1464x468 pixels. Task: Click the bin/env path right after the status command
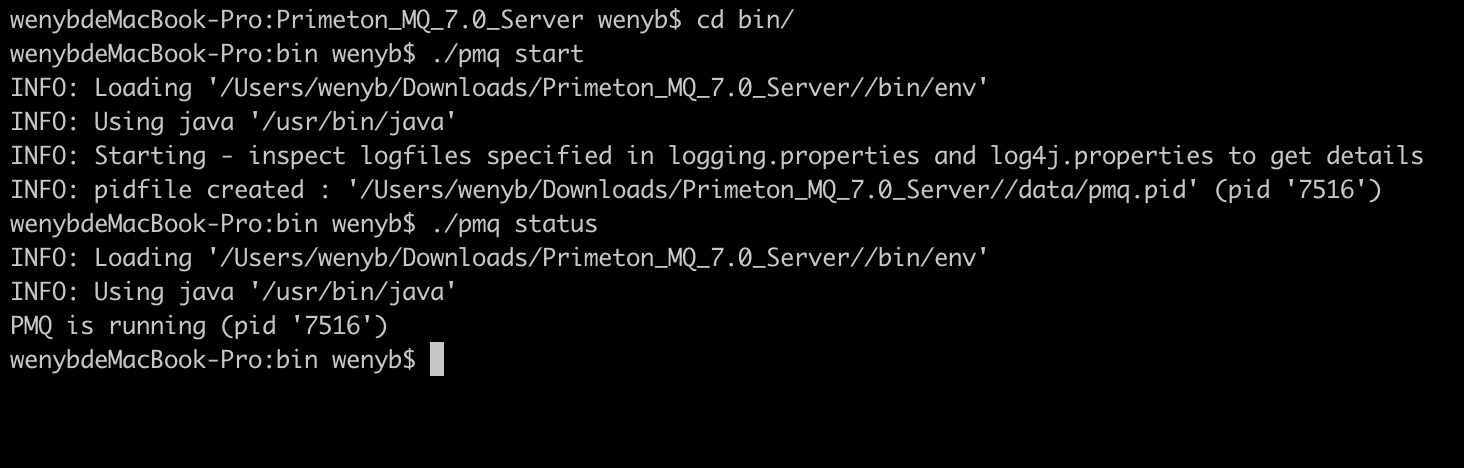(x=598, y=258)
